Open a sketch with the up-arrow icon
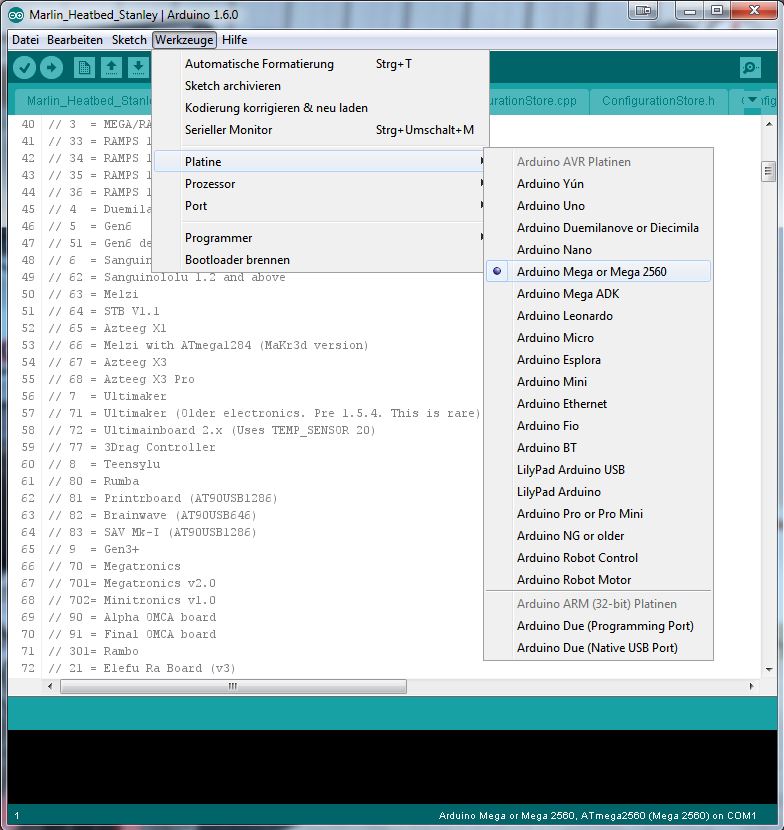Viewport: 784px width, 830px height. click(111, 68)
